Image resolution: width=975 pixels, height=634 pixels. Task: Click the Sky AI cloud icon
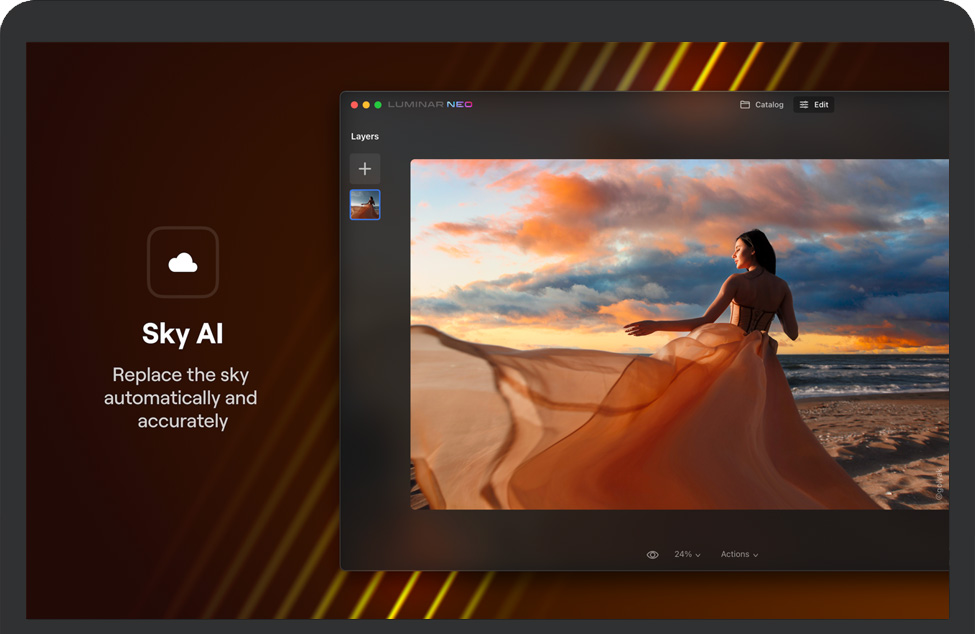click(x=182, y=263)
